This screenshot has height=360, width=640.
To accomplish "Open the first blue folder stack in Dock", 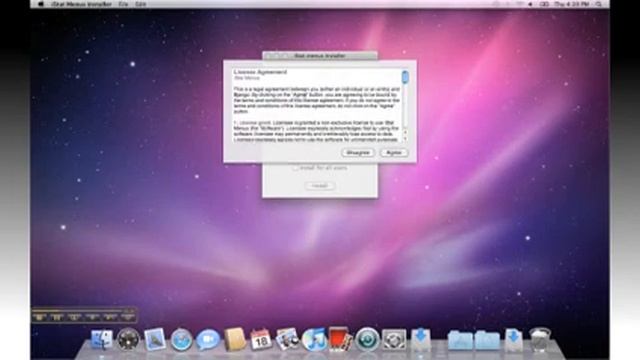I will click(460, 340).
